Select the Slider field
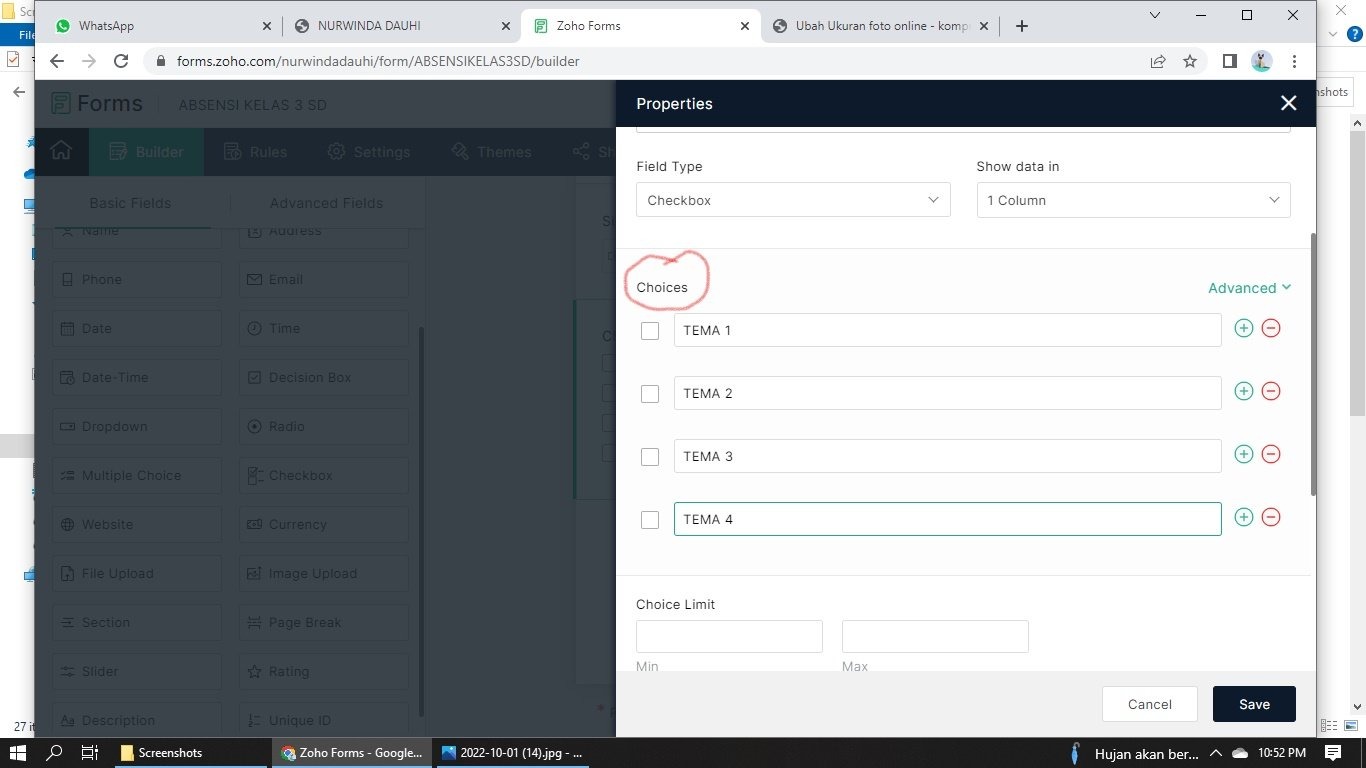This screenshot has width=1366, height=768. coord(137,671)
